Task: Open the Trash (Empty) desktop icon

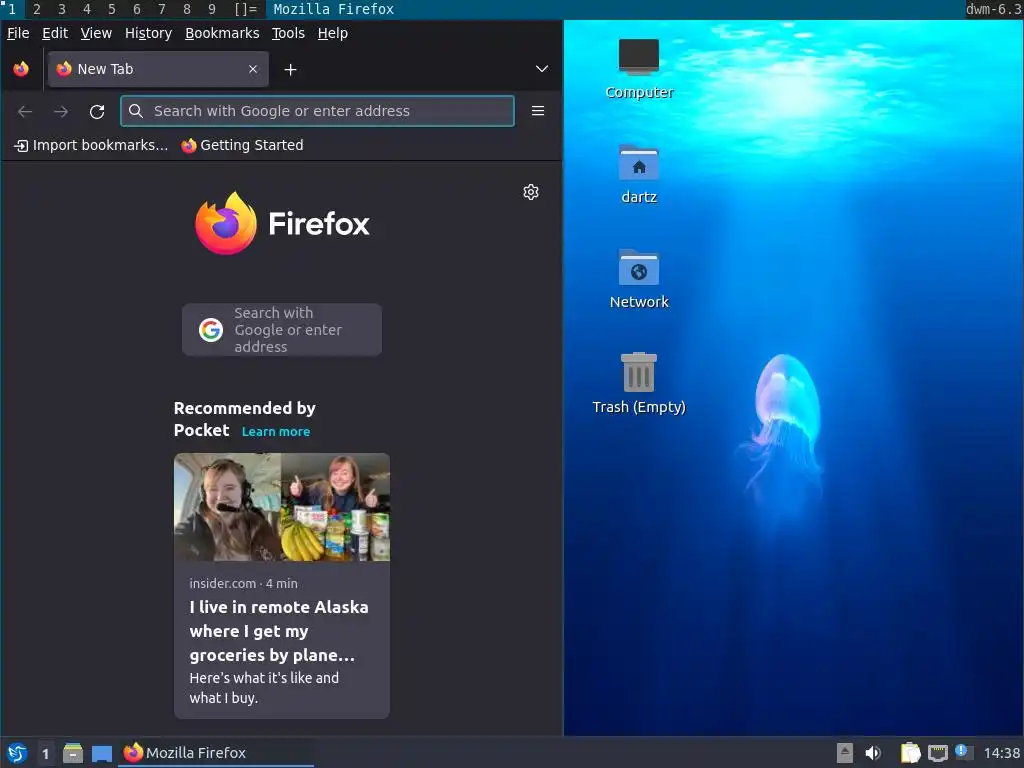Action: (x=639, y=384)
